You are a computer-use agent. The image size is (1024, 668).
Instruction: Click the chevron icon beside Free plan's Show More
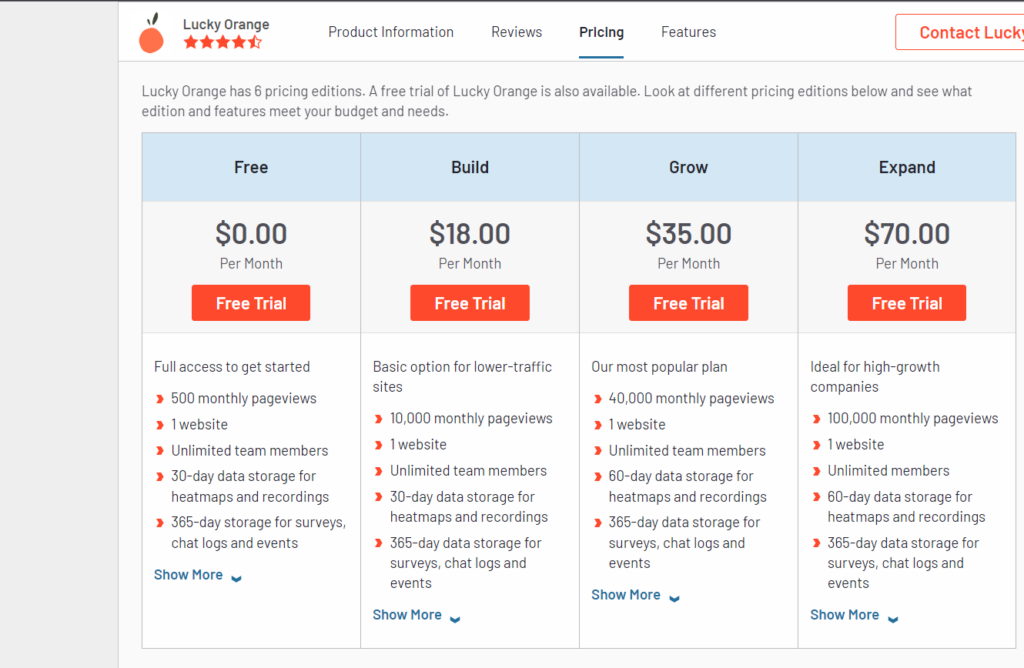click(x=236, y=577)
